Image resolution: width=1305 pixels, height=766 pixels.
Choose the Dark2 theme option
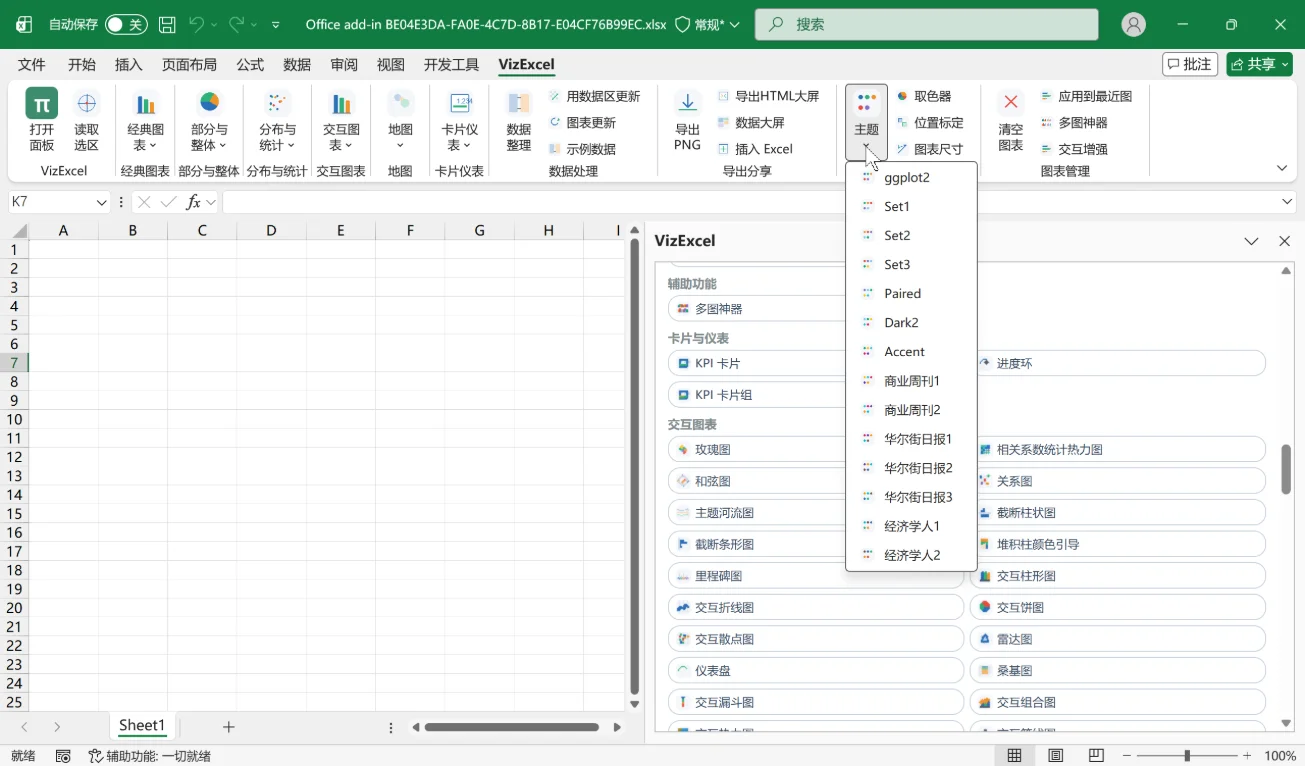(x=911, y=323)
